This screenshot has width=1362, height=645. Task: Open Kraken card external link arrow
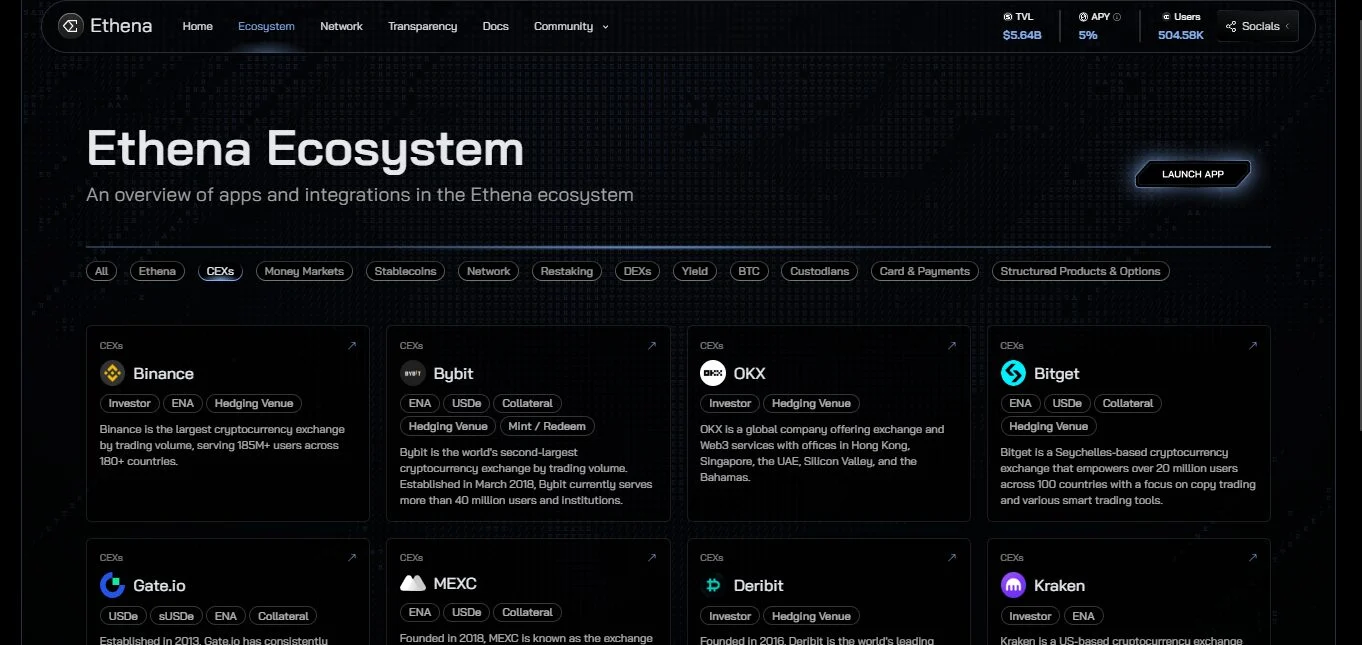pyautogui.click(x=1253, y=558)
